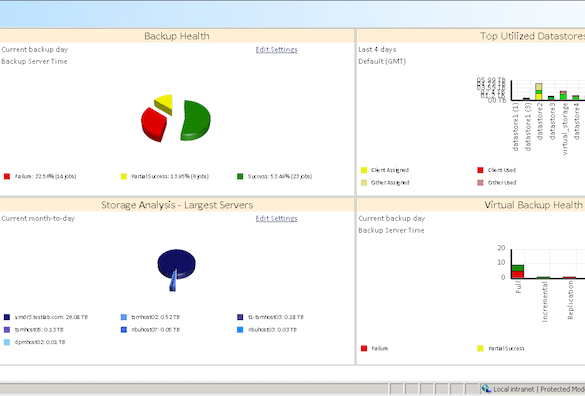
Task: Select the datastore4 bar in datastore chart
Action: [x=576, y=97]
